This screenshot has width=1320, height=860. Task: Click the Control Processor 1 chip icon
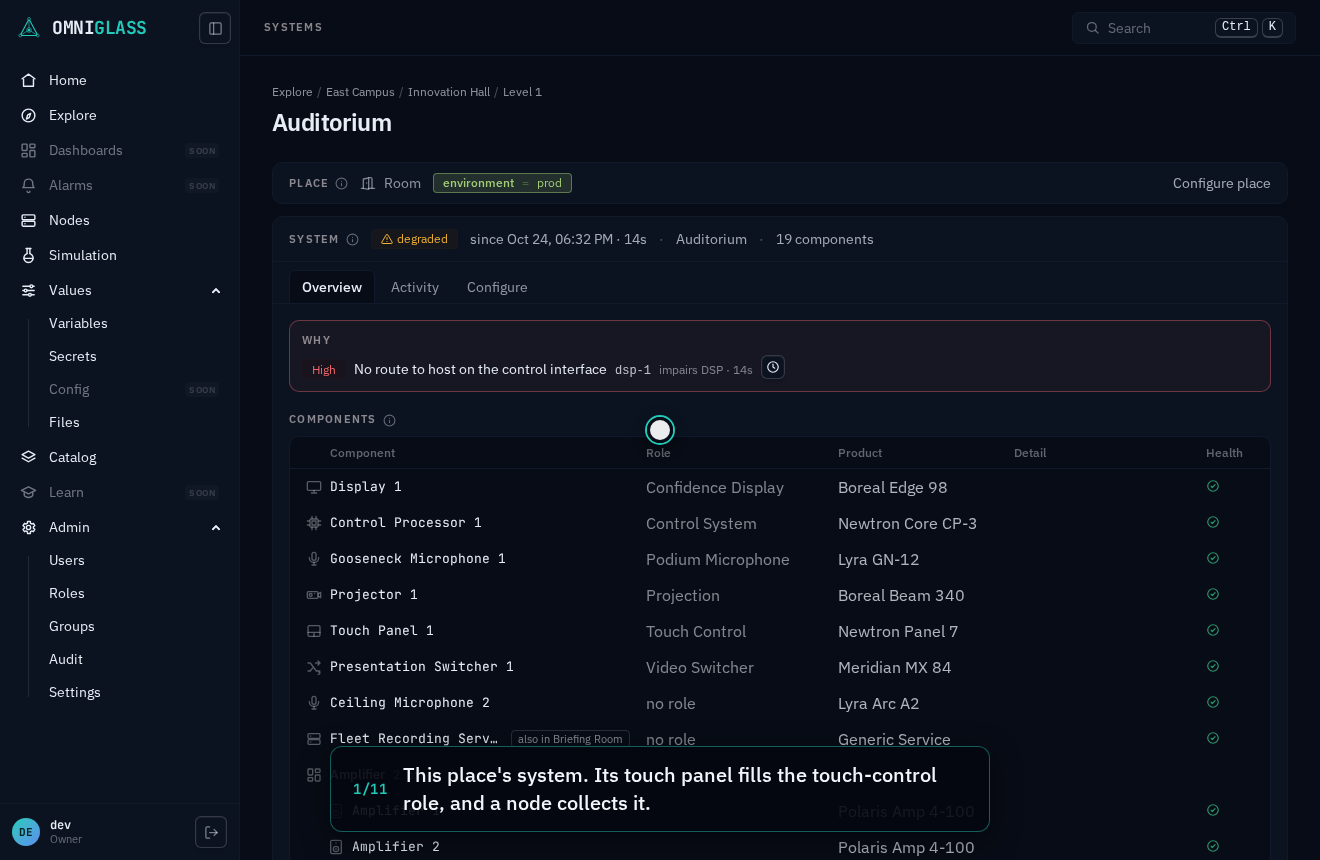(314, 523)
